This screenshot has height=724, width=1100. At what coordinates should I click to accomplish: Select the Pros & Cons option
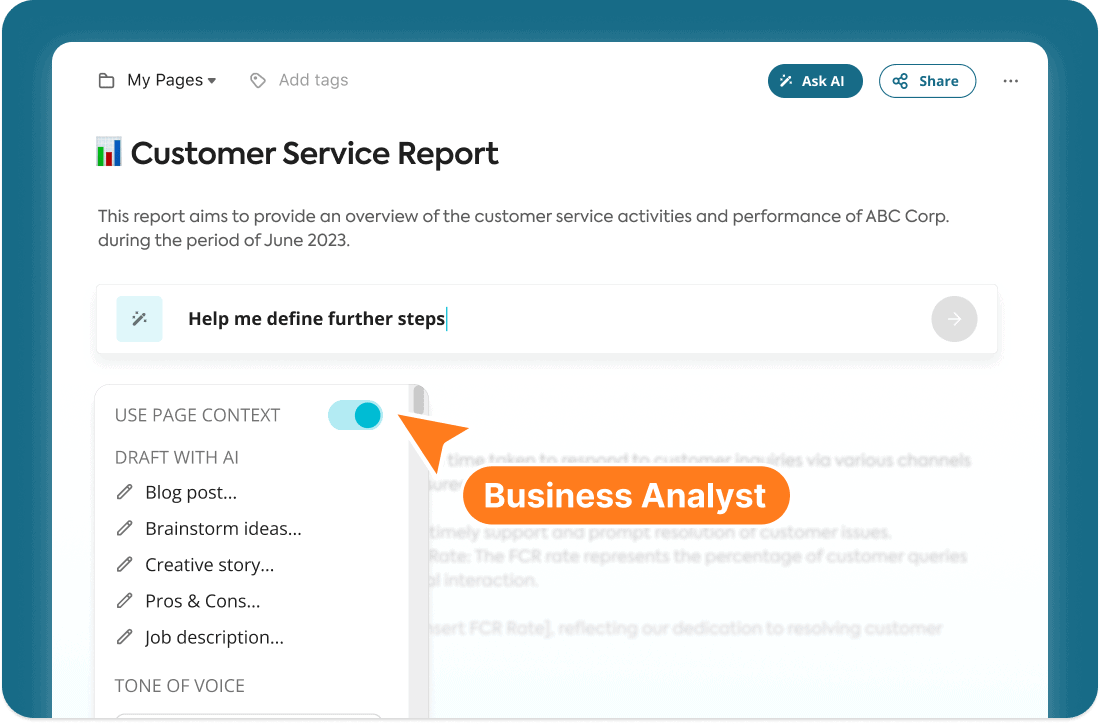(202, 601)
